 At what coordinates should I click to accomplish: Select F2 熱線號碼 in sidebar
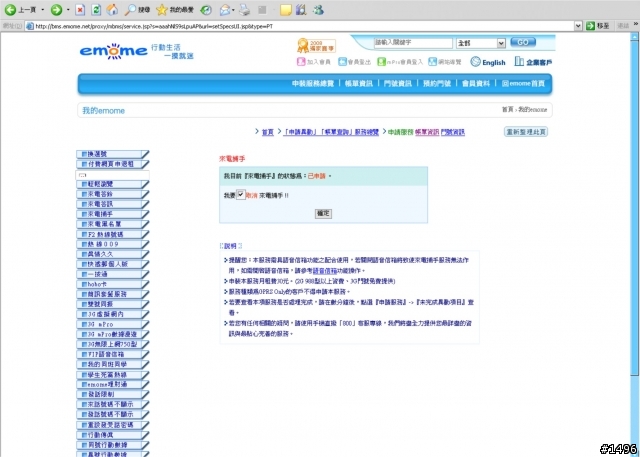coord(113,234)
